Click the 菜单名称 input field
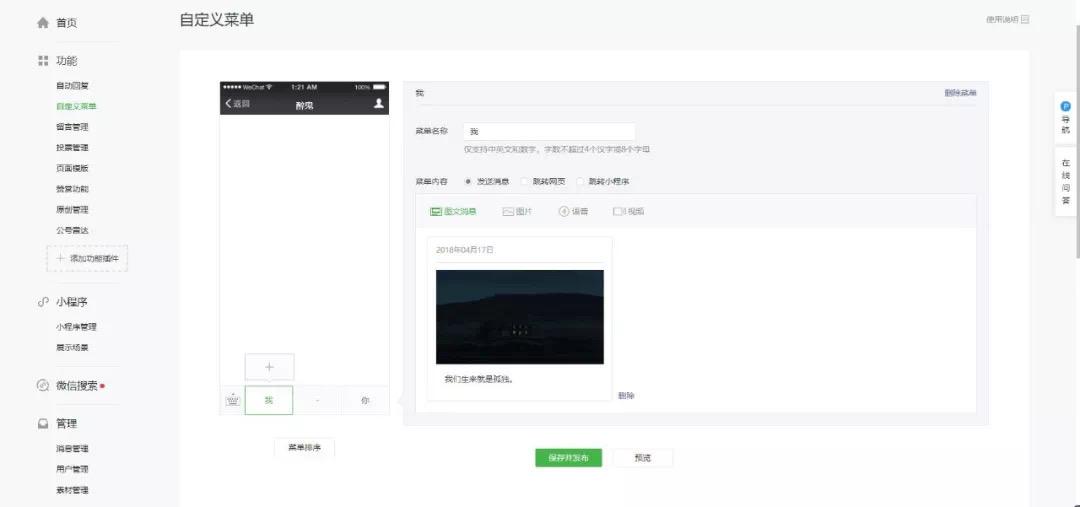This screenshot has width=1080, height=507. click(549, 132)
